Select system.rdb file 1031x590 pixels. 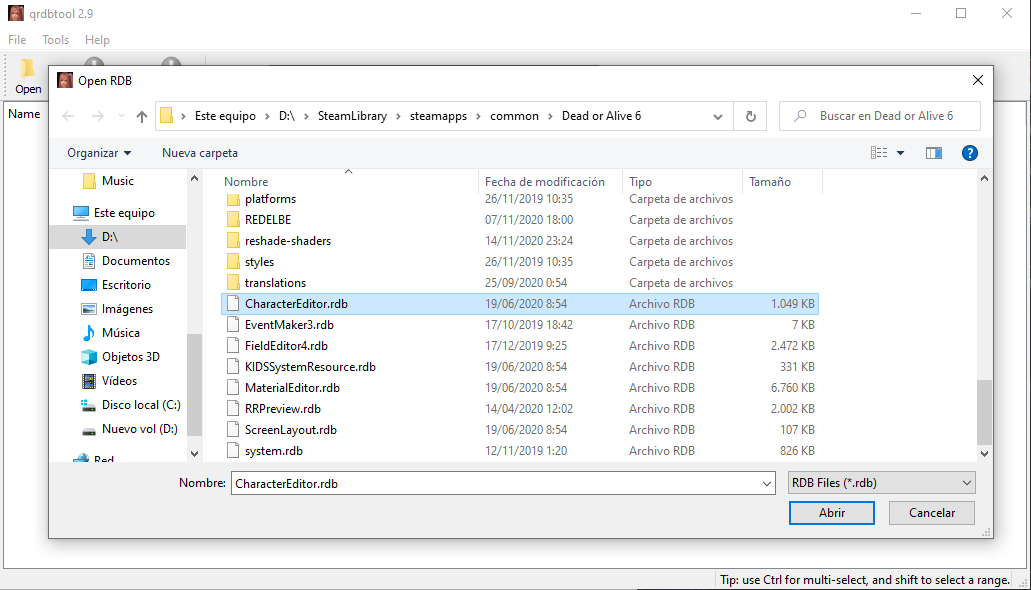pos(519,451)
